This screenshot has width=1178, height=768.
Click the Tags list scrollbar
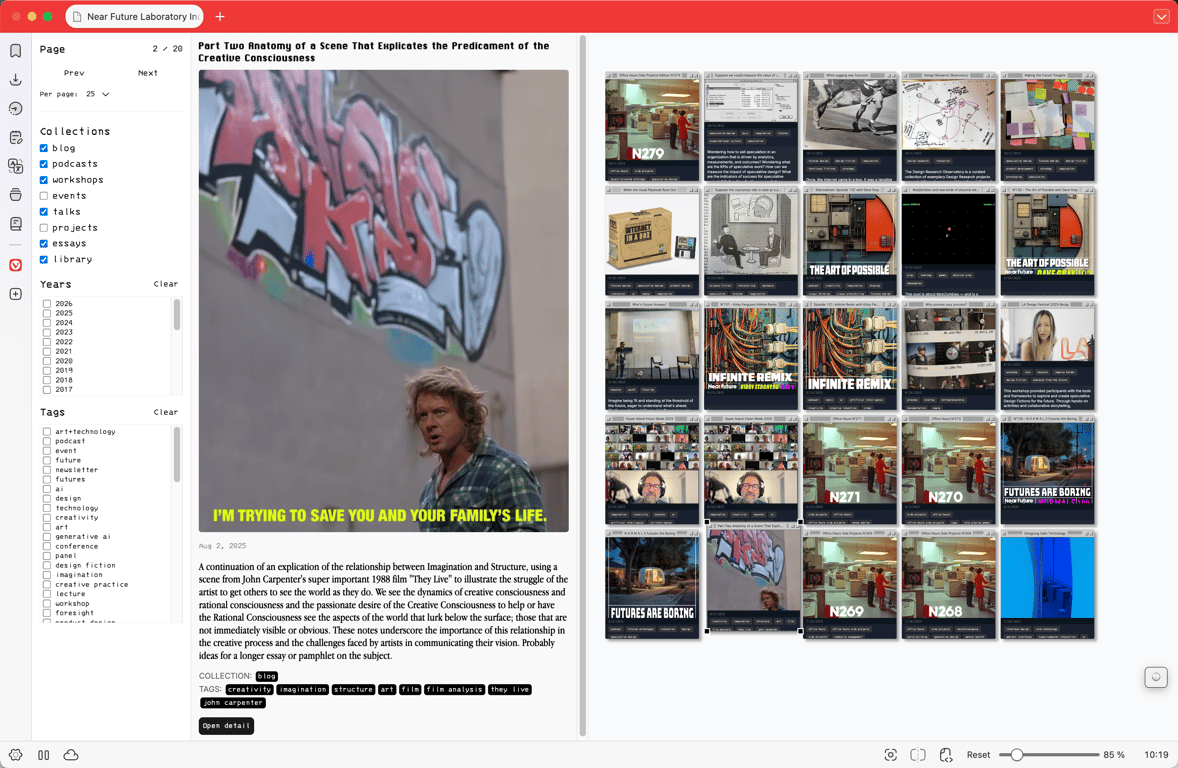click(x=177, y=455)
